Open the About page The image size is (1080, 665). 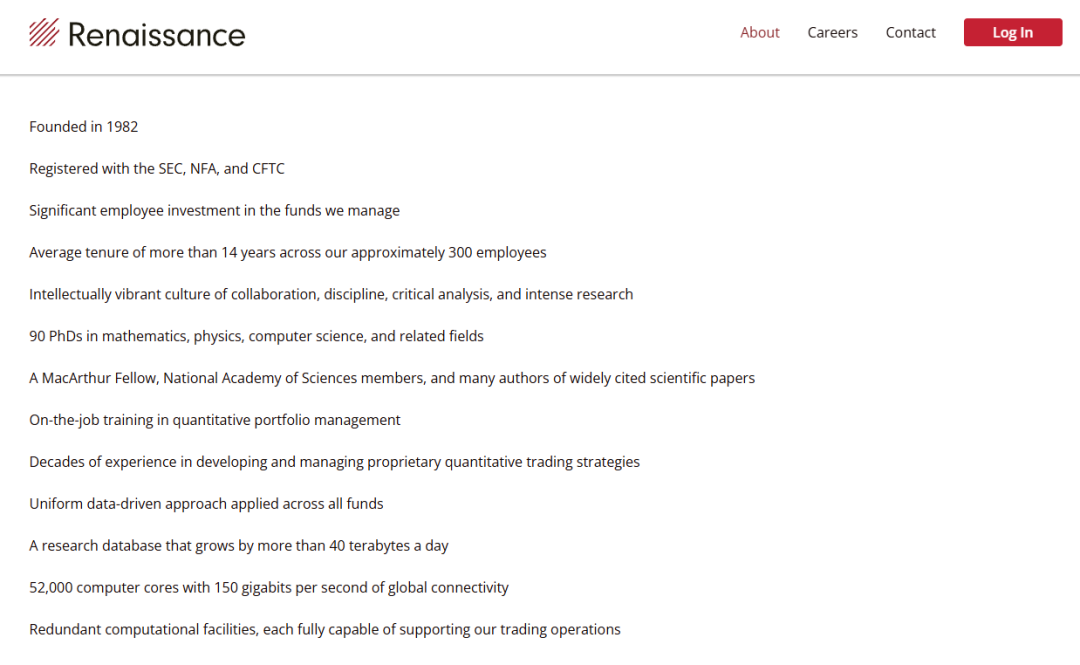(x=760, y=32)
